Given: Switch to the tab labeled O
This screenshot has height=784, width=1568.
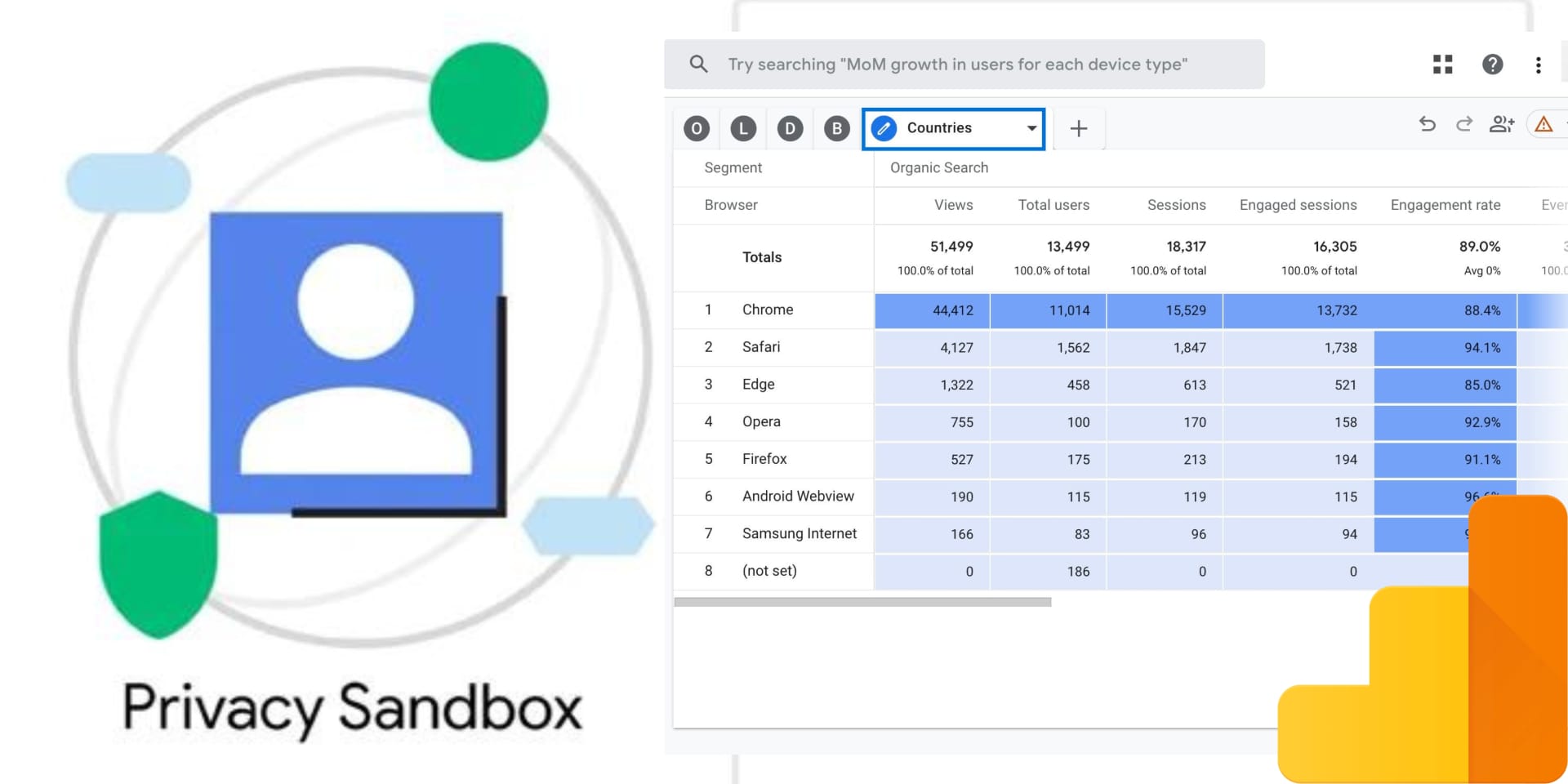Looking at the screenshot, I should 697,128.
